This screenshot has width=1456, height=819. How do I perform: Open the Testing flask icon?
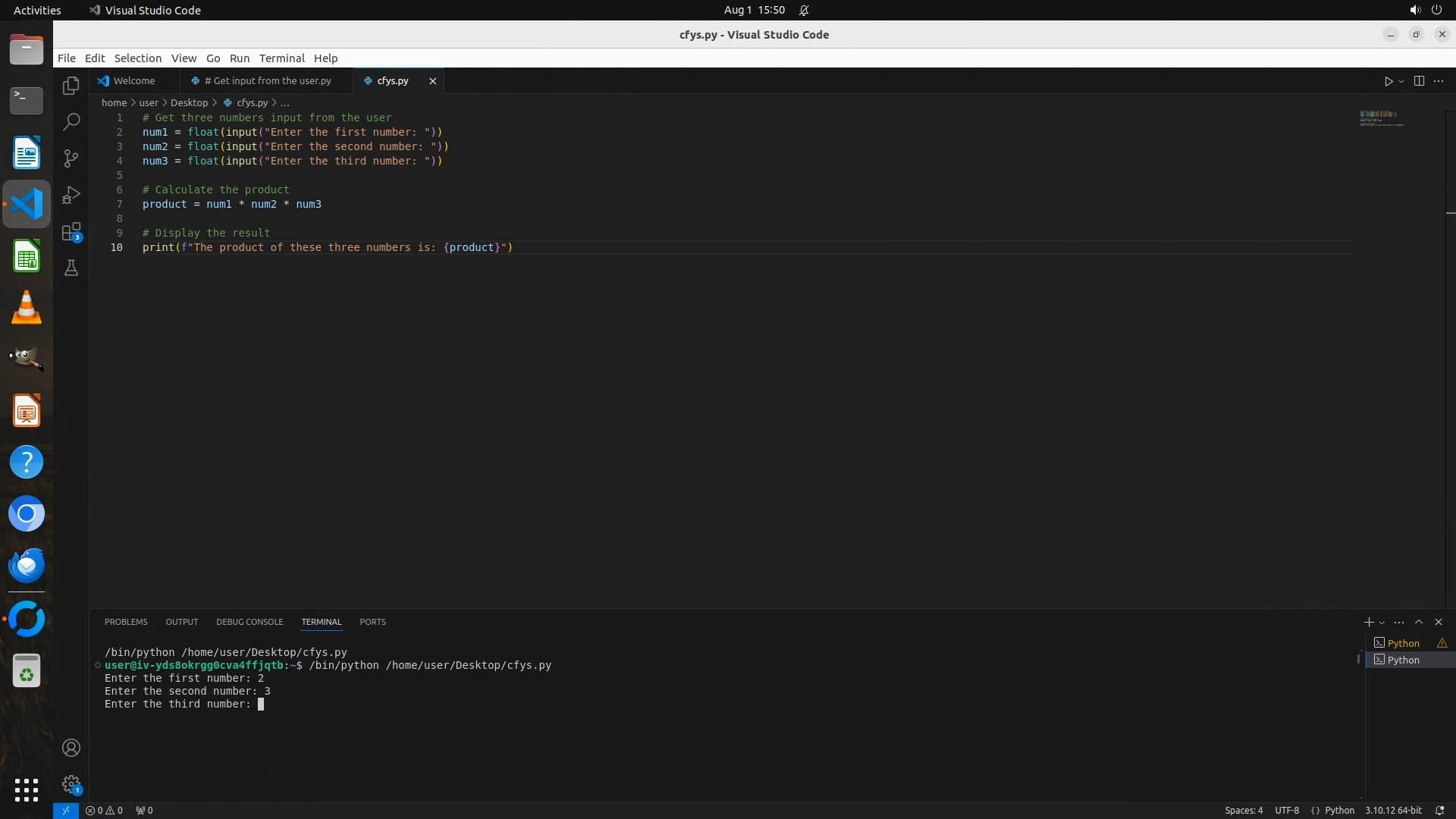71,268
